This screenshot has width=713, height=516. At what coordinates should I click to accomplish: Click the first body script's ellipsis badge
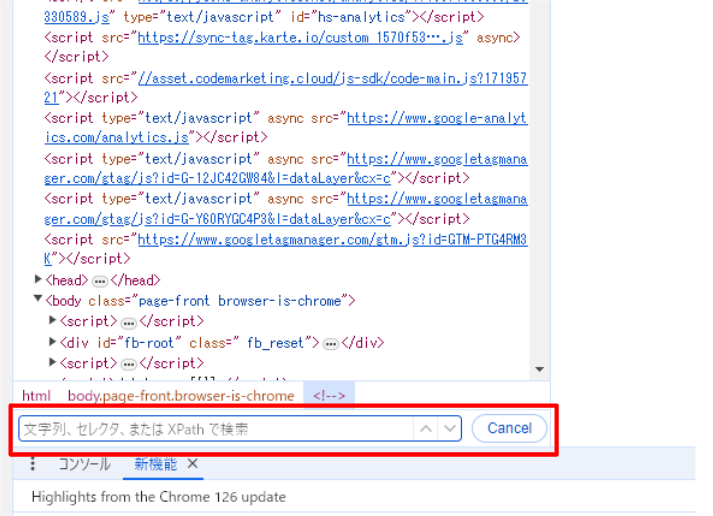pyautogui.click(x=129, y=323)
